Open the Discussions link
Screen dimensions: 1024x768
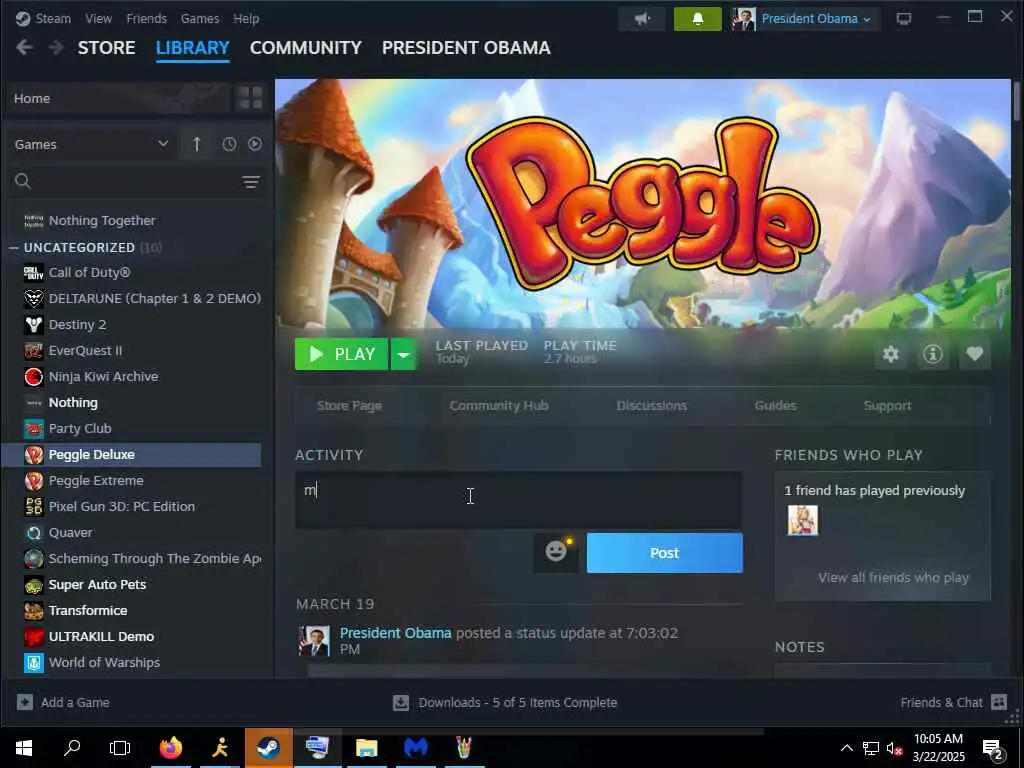coord(652,406)
